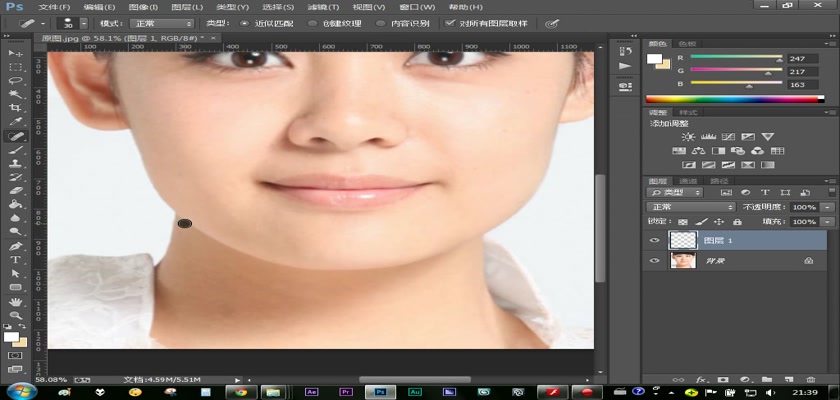Switch to the 路径 tab
This screenshot has height=400, width=840.
(717, 181)
